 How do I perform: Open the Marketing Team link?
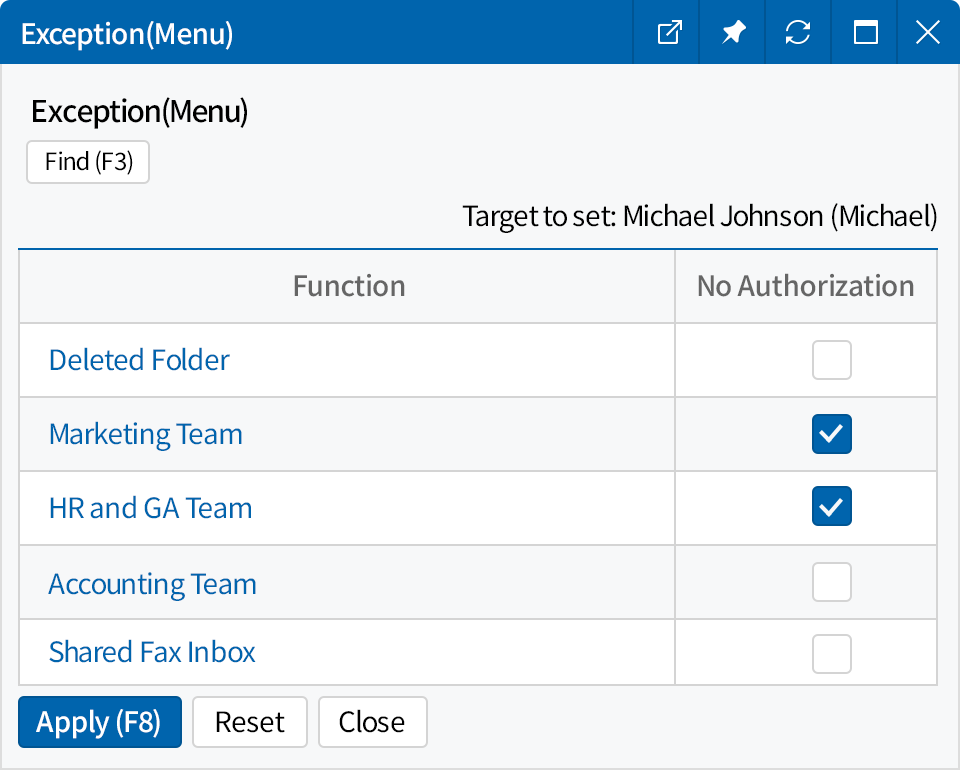click(x=146, y=435)
